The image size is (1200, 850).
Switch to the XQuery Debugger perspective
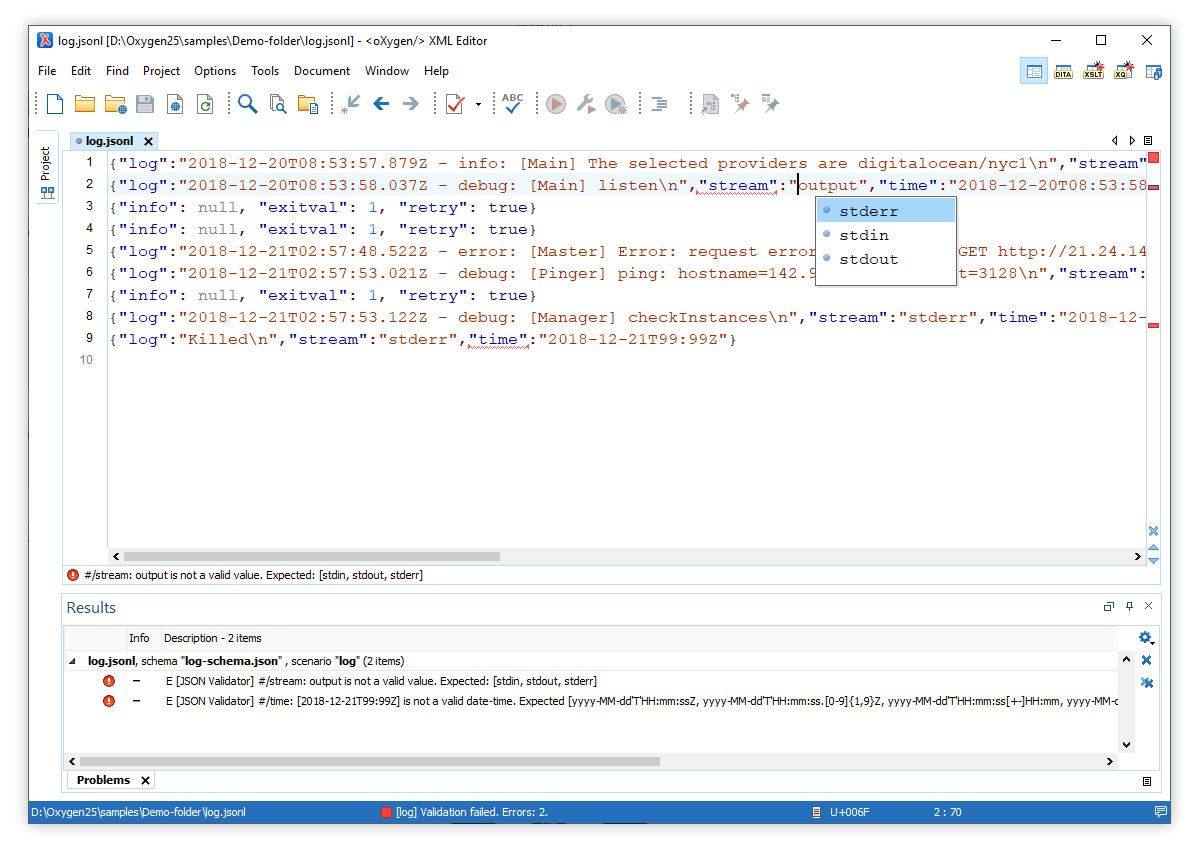tap(1123, 71)
